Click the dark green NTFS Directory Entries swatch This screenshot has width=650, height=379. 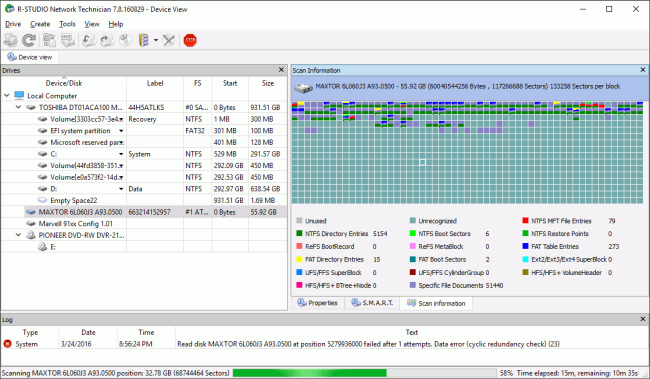(299, 233)
